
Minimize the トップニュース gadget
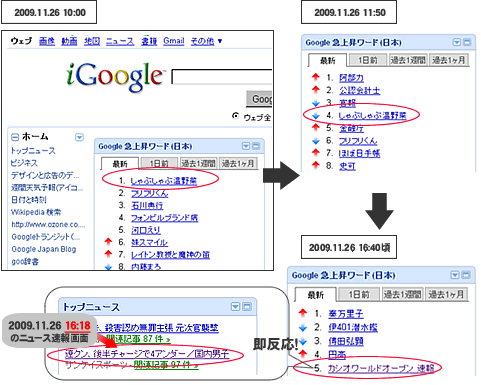(247, 307)
